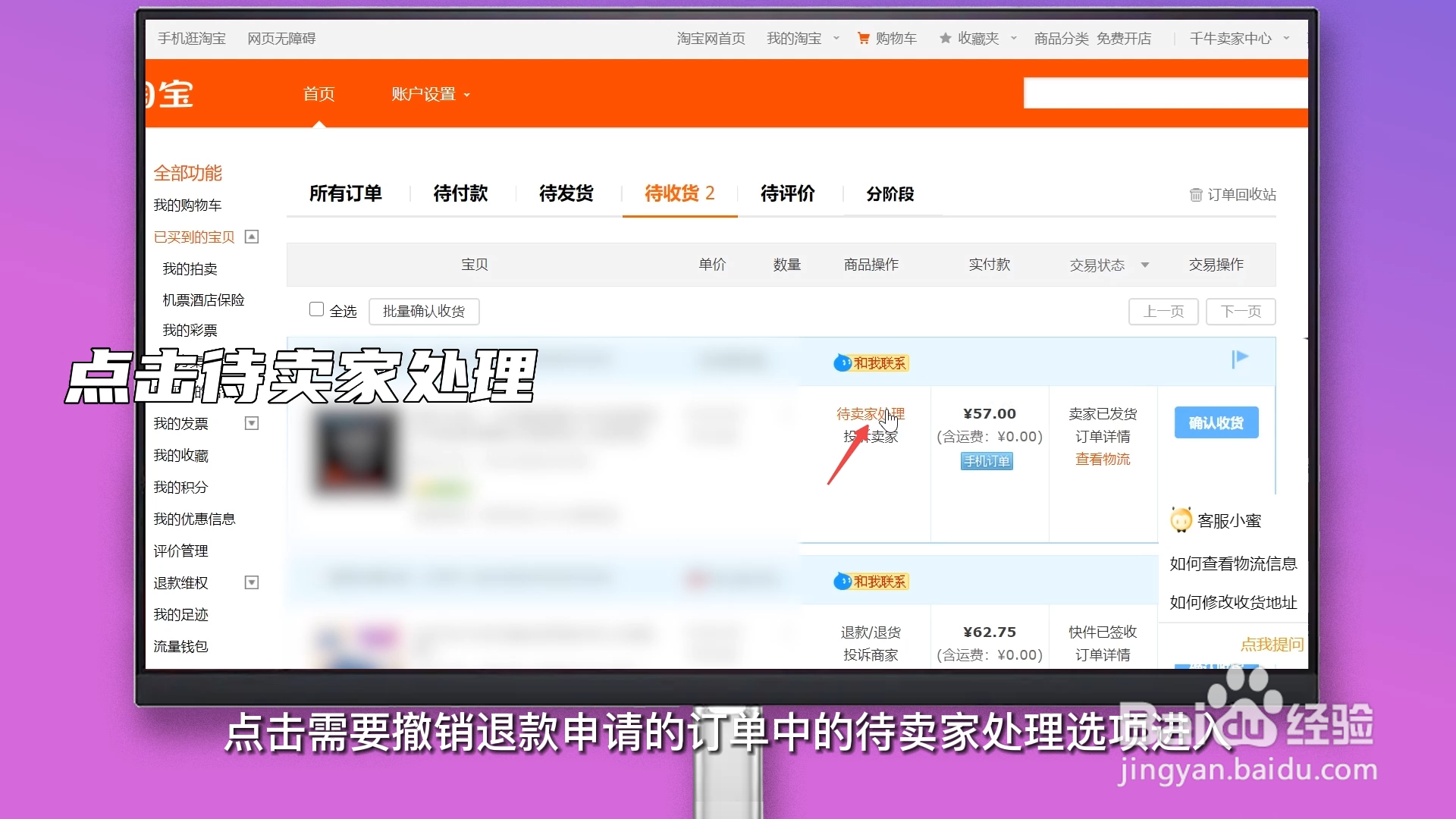
Task: Open the 账户设置 dropdown
Action: (430, 94)
